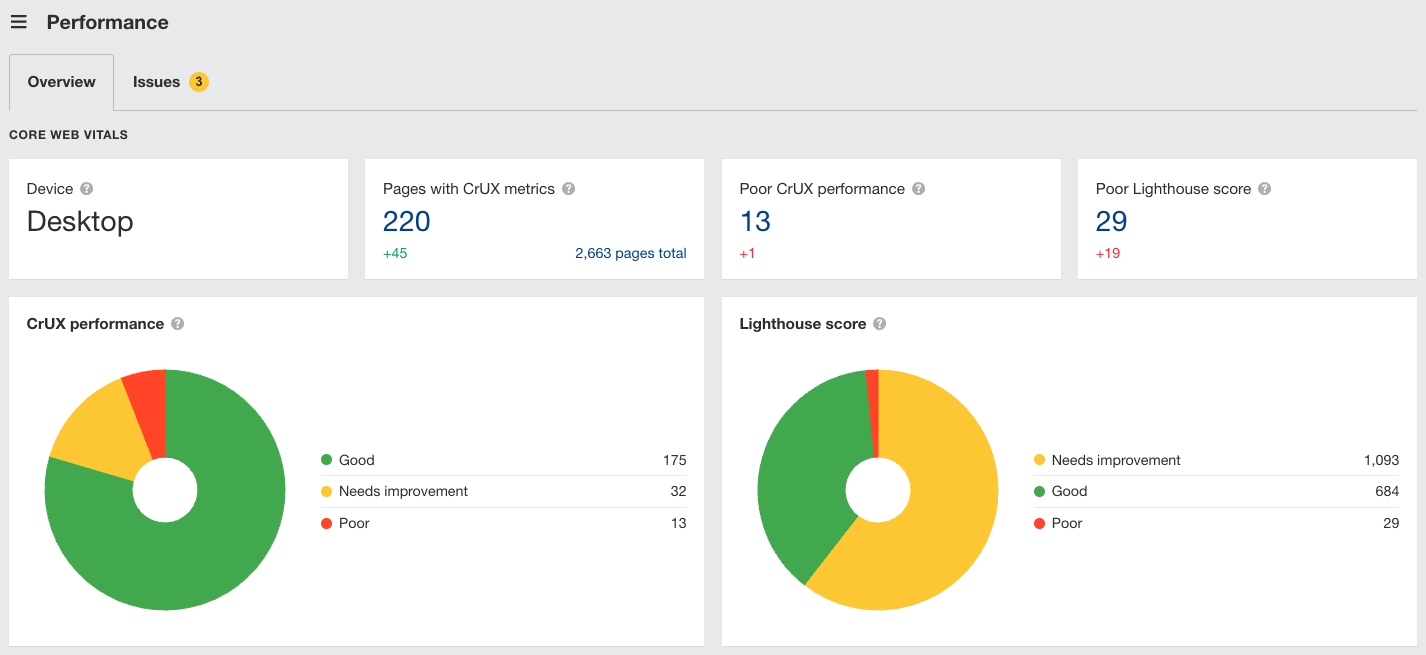Click the help icon beside Pages with CrUX metrics
1426x655 pixels.
coord(568,188)
